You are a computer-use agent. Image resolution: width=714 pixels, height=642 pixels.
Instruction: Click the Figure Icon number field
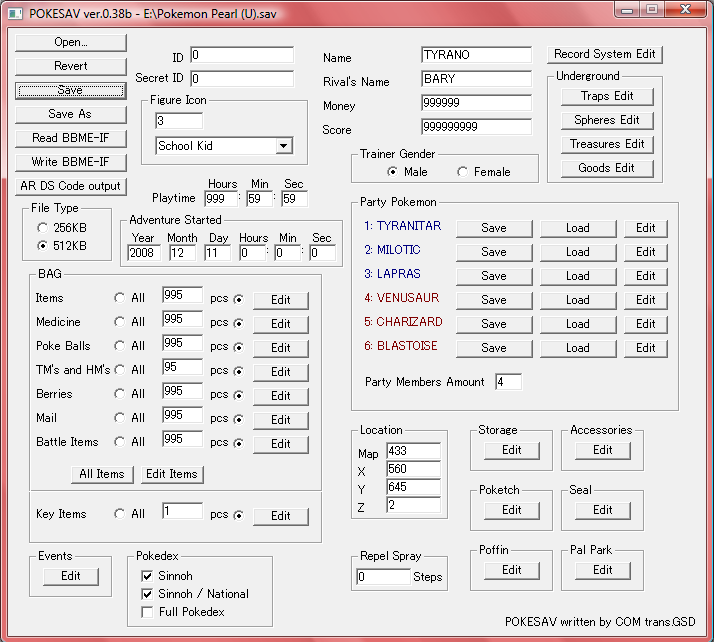pyautogui.click(x=179, y=121)
